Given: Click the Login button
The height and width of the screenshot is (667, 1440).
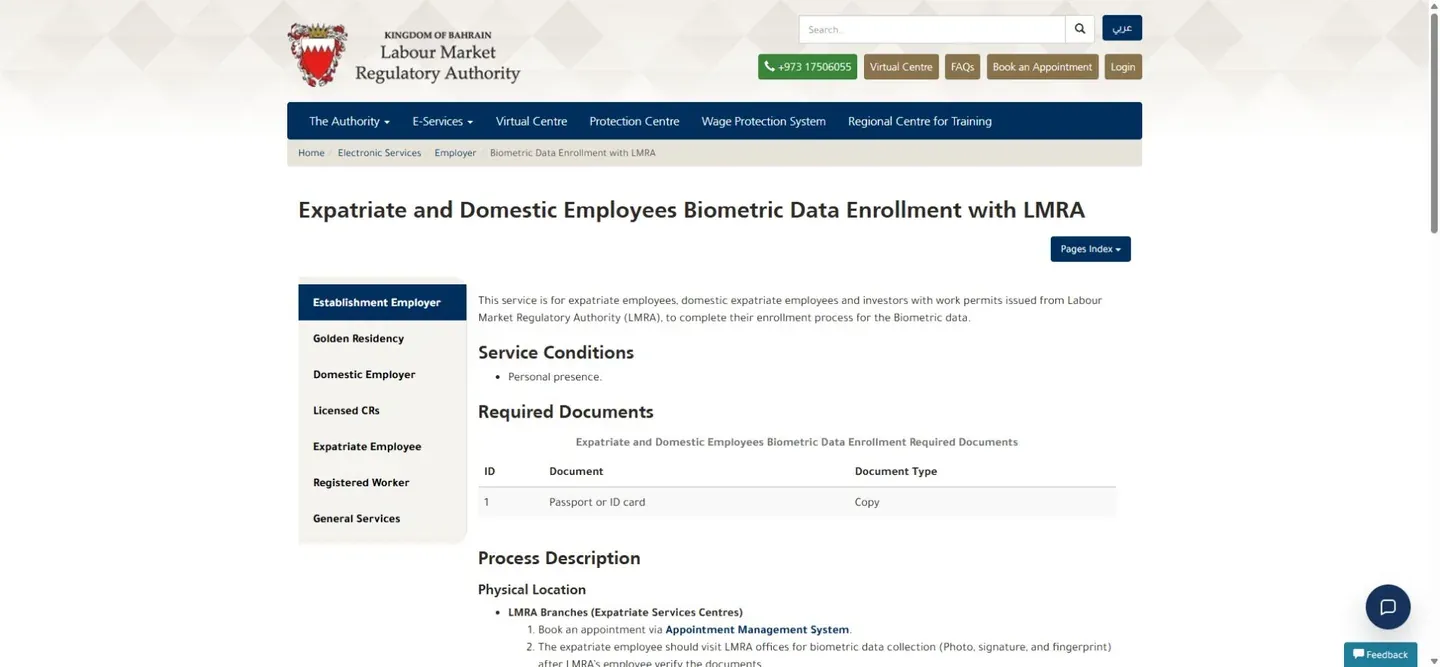Looking at the screenshot, I should point(1123,67).
